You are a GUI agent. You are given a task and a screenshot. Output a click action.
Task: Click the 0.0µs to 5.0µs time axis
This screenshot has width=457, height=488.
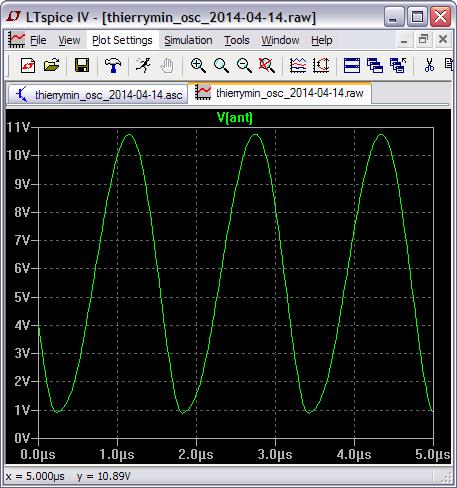(x=235, y=454)
